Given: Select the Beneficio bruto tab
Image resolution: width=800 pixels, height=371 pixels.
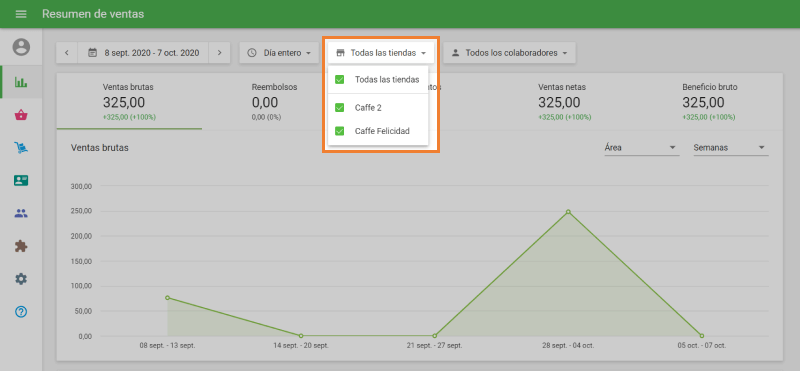Looking at the screenshot, I should (710, 102).
